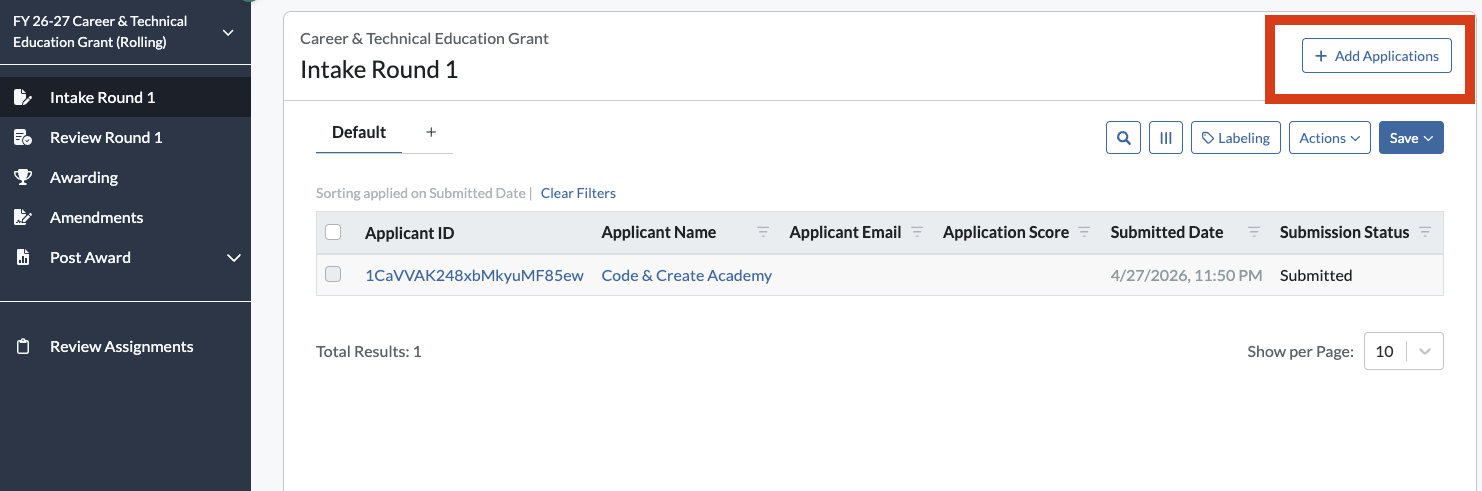Expand the FY 26-27 grant program dropdown
This screenshot has width=1482, height=491.
(x=228, y=33)
